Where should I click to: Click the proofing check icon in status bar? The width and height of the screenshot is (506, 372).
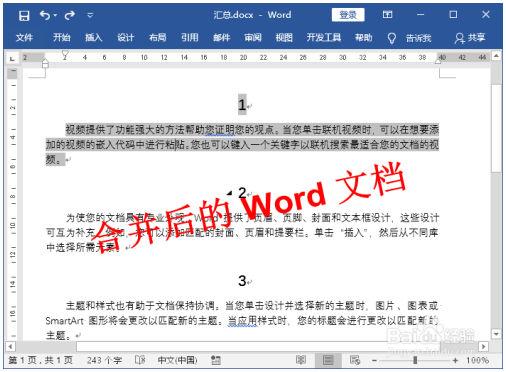click(x=140, y=360)
